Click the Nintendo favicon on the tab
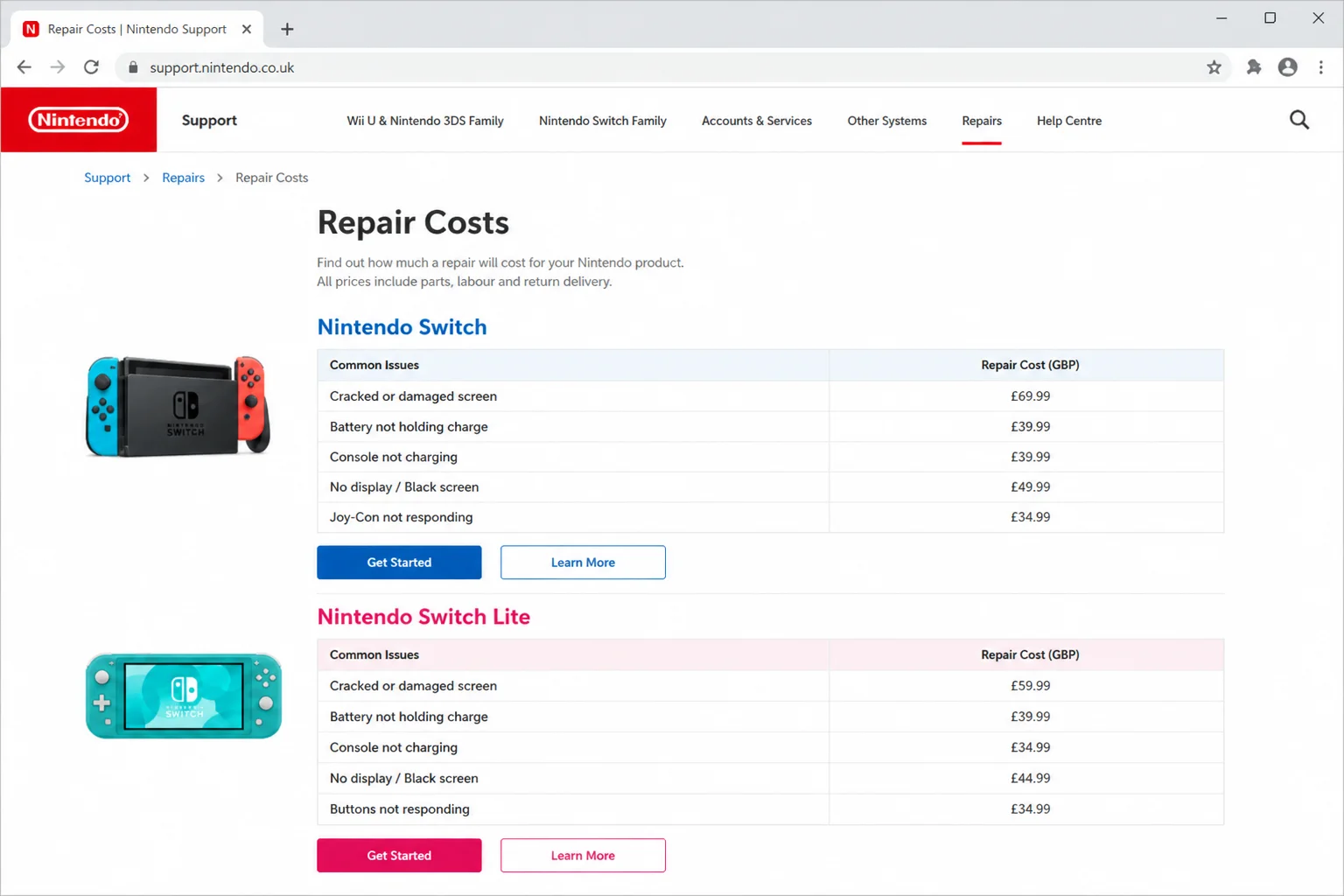Image resolution: width=1344 pixels, height=896 pixels. (31, 29)
